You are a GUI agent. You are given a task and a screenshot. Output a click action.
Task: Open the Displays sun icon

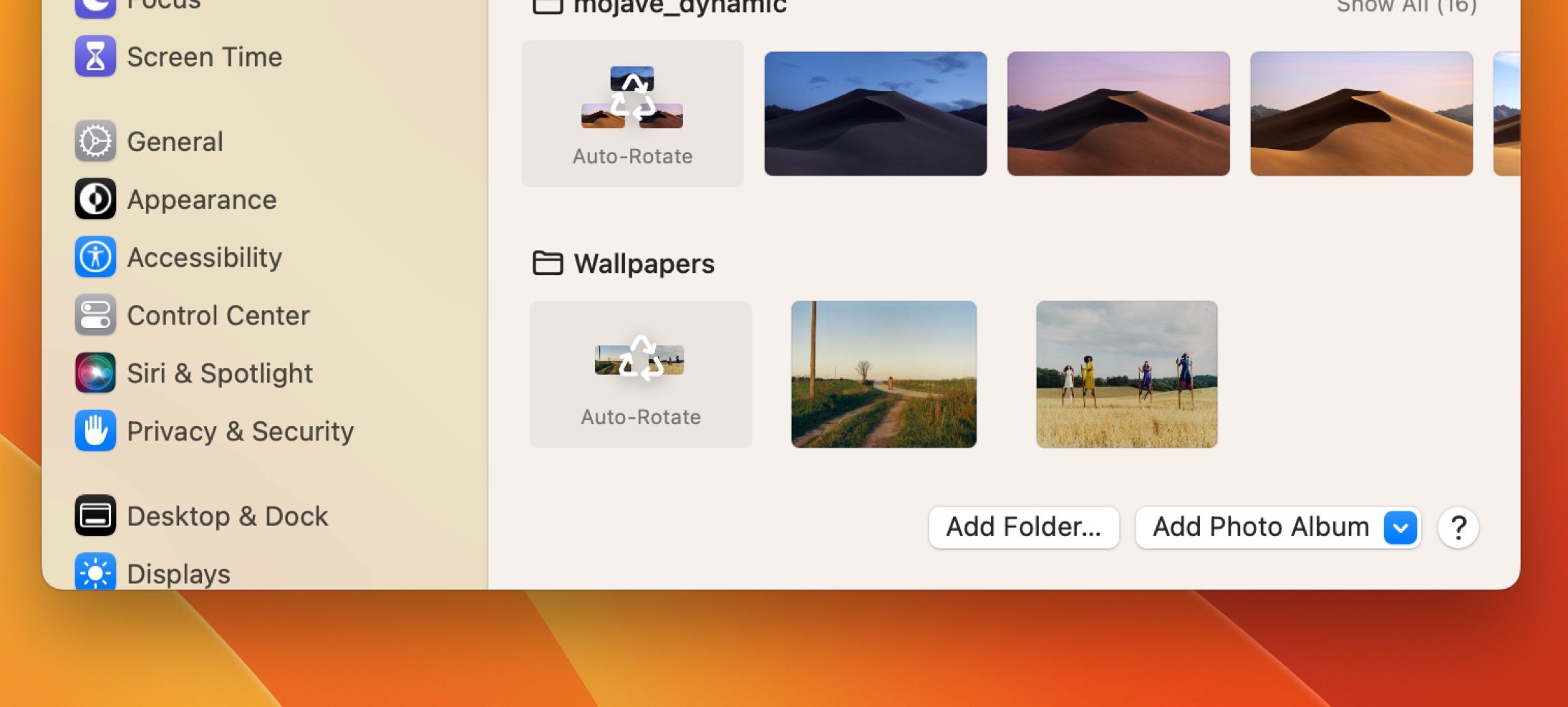click(x=95, y=572)
